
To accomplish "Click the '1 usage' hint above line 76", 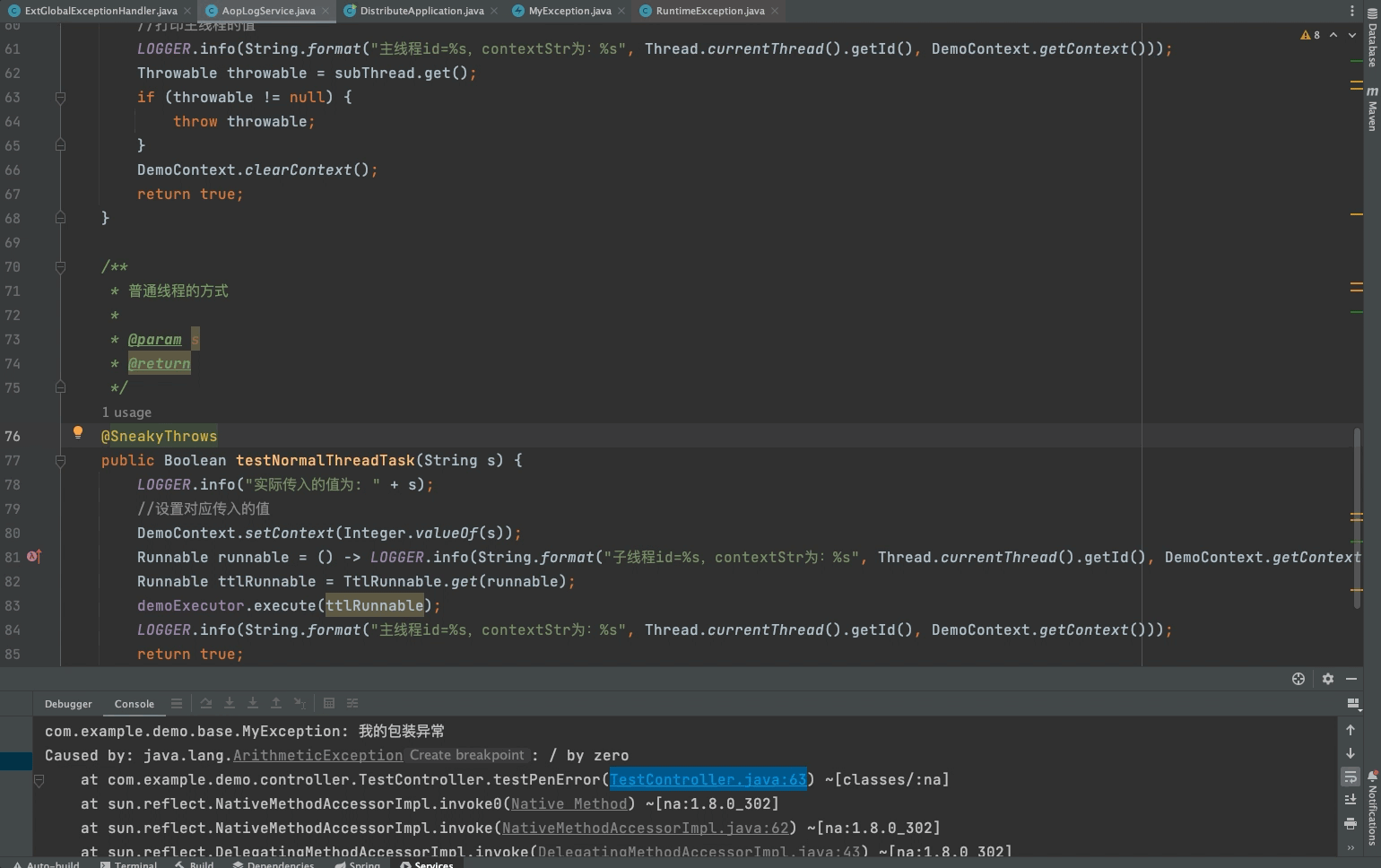I will (126, 412).
